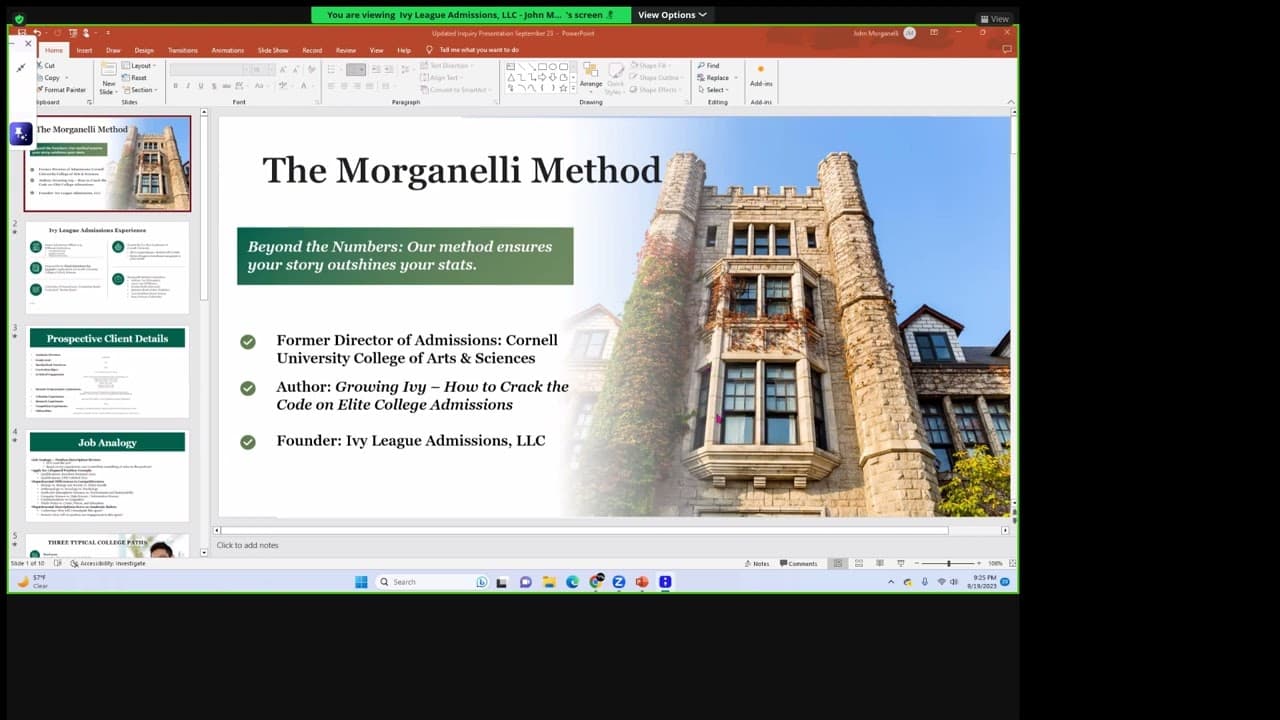
Task: Open the Animations tab
Action: tap(227, 50)
